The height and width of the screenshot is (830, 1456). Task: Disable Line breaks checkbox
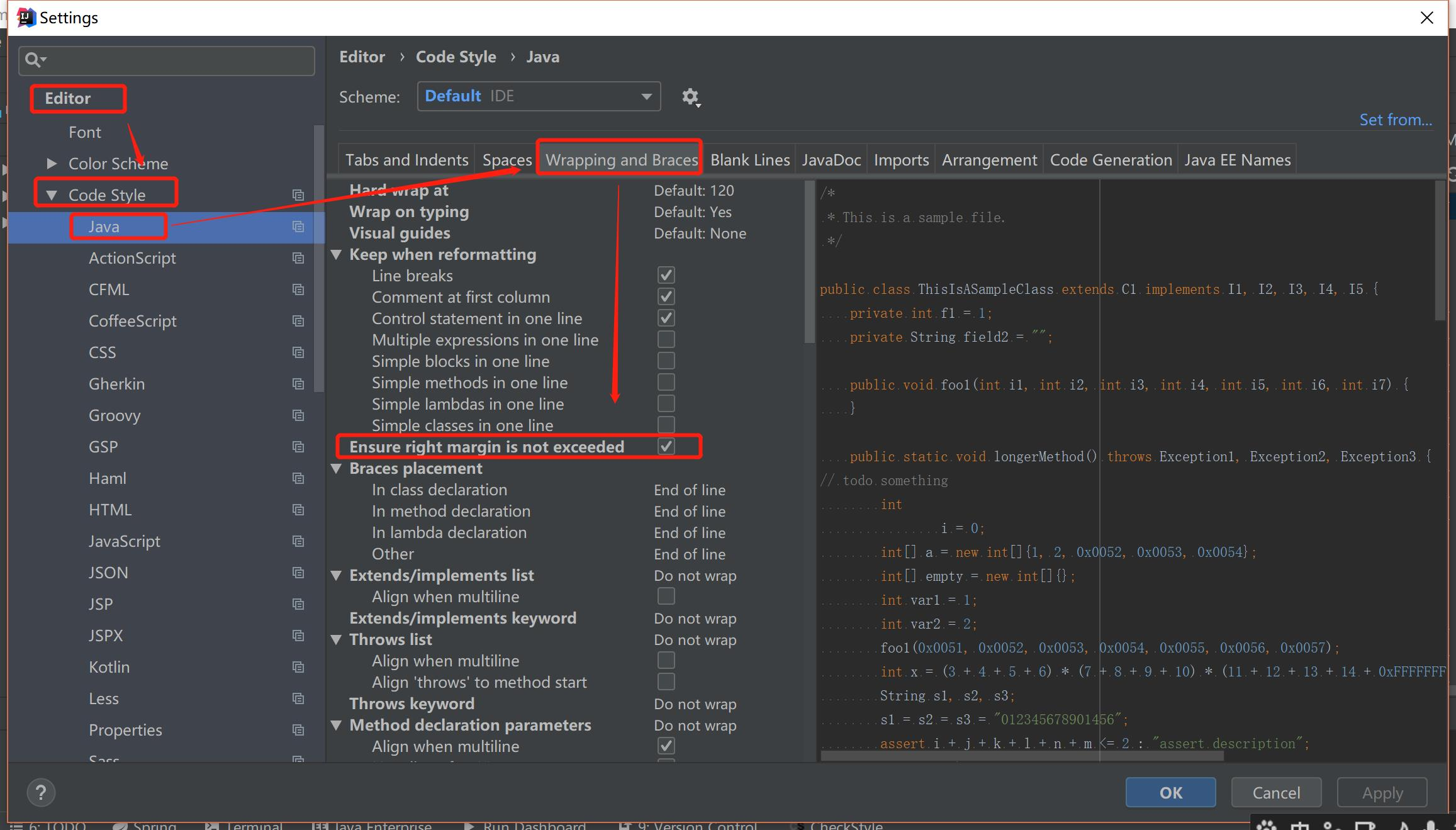click(666, 275)
